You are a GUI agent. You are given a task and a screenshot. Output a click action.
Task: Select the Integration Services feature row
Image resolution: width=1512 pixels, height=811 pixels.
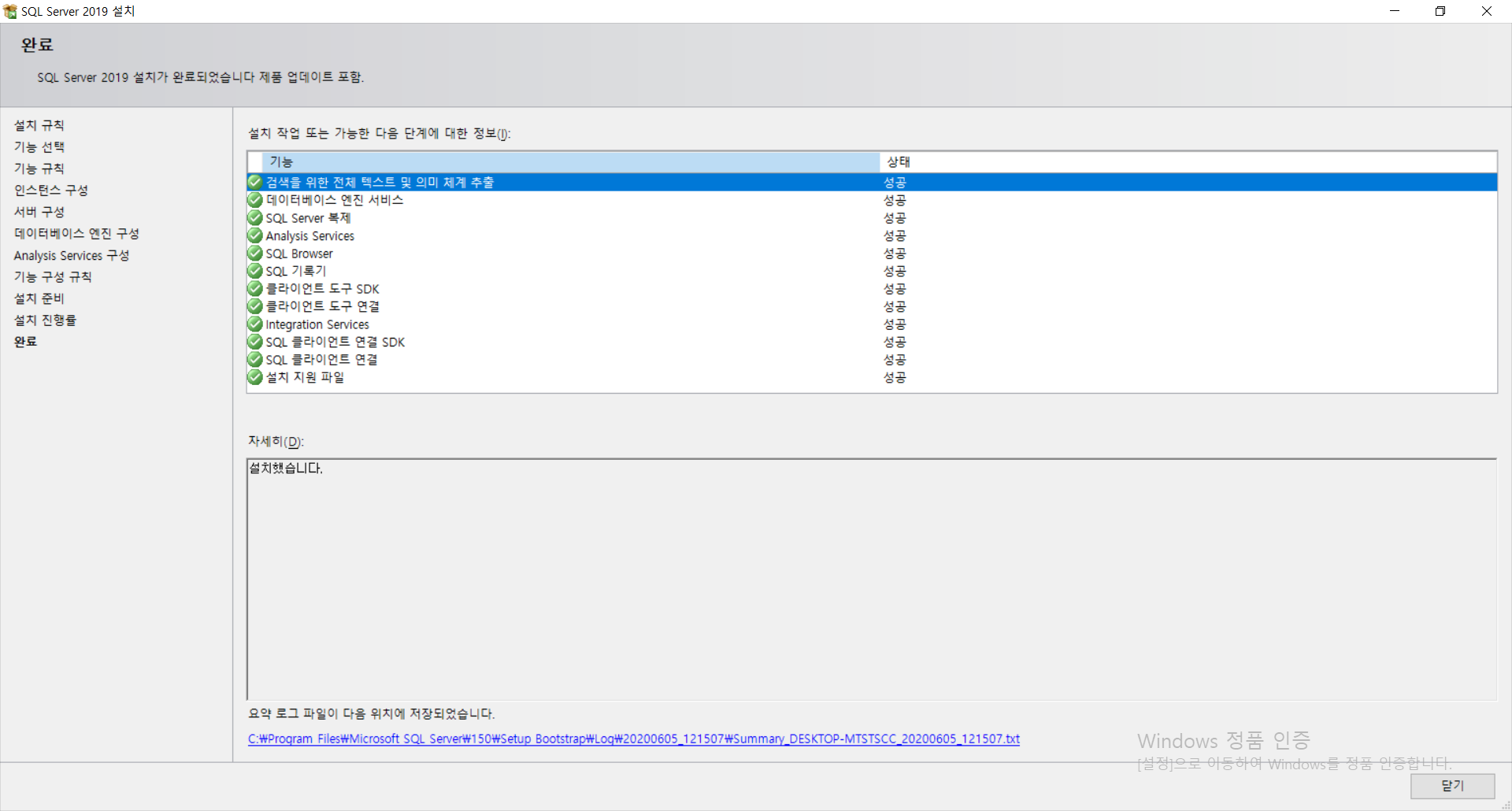coord(872,324)
